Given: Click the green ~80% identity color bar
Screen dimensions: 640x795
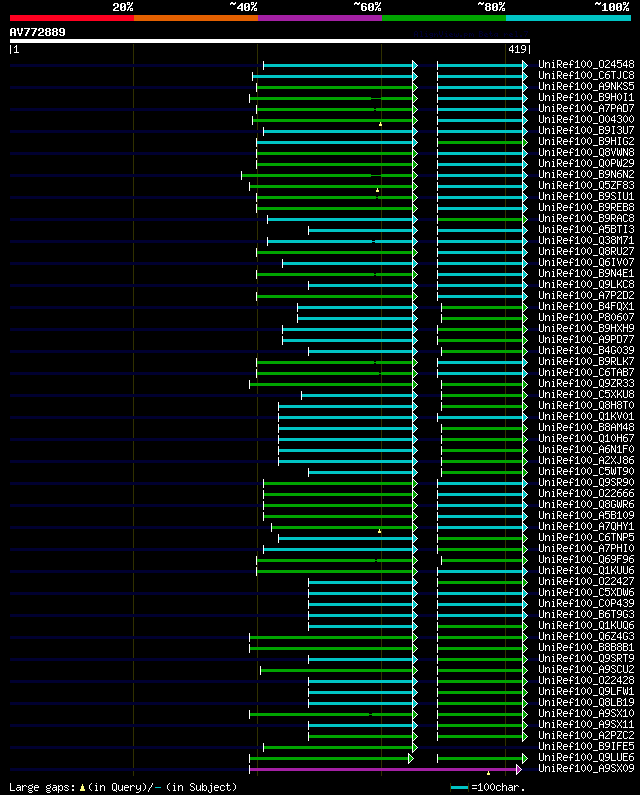Looking at the screenshot, I should (x=444, y=18).
